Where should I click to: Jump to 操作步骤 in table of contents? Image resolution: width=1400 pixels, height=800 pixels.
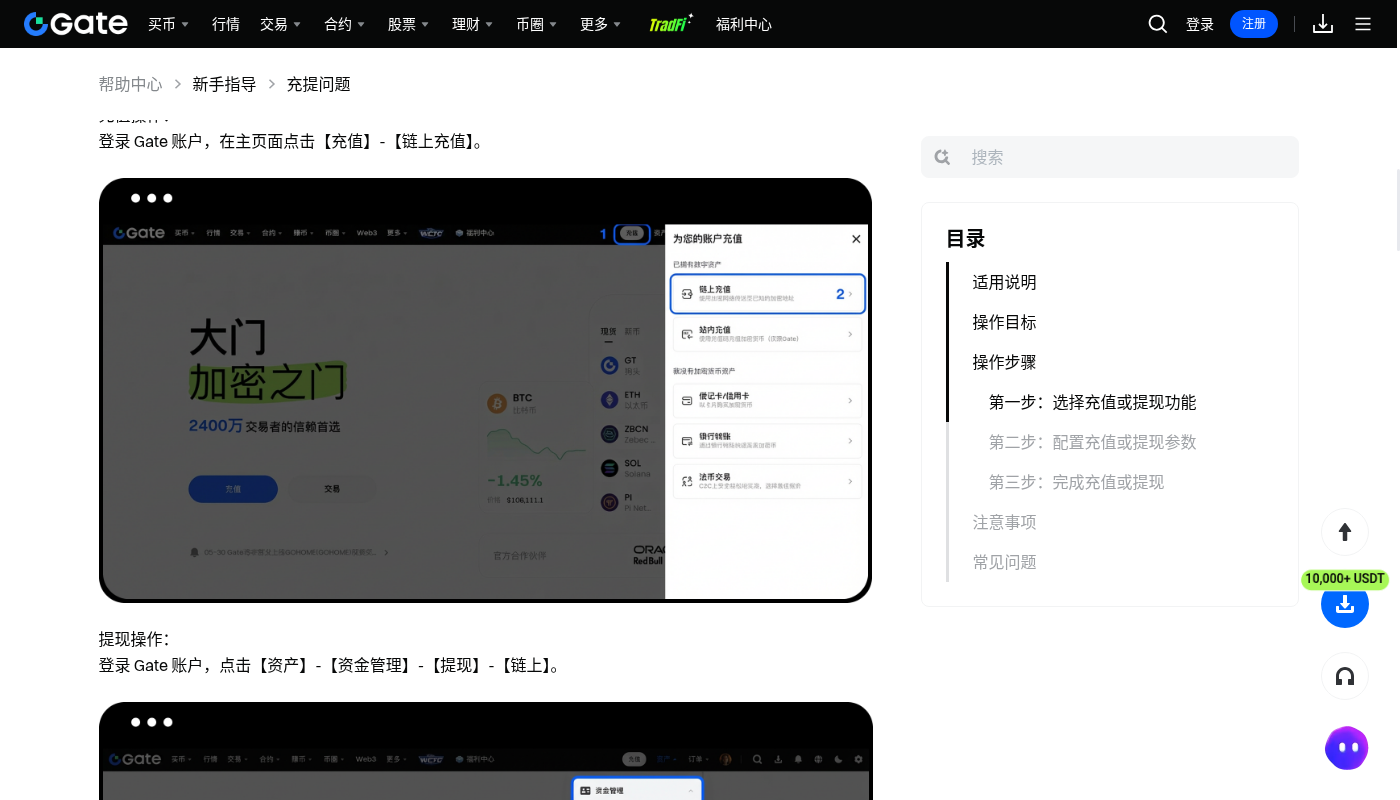(1005, 362)
